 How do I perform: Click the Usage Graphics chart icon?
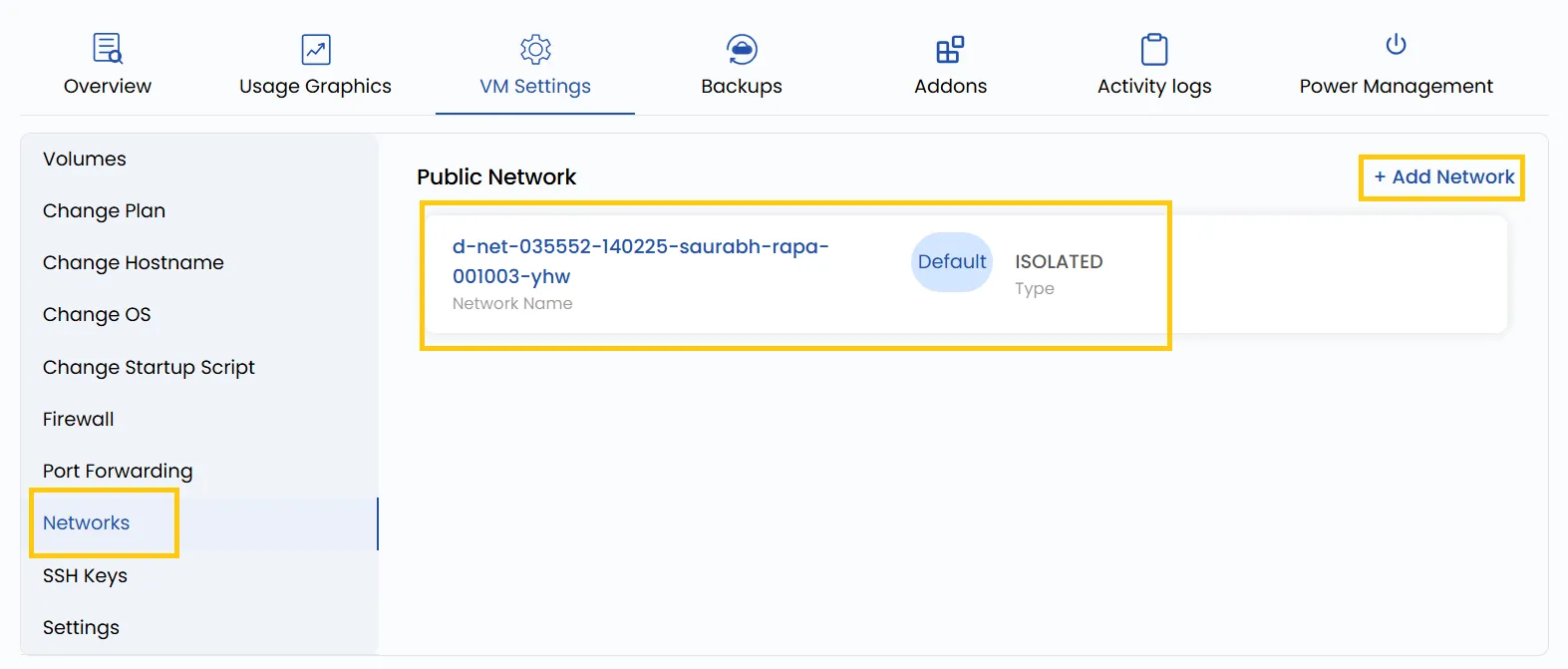(316, 49)
